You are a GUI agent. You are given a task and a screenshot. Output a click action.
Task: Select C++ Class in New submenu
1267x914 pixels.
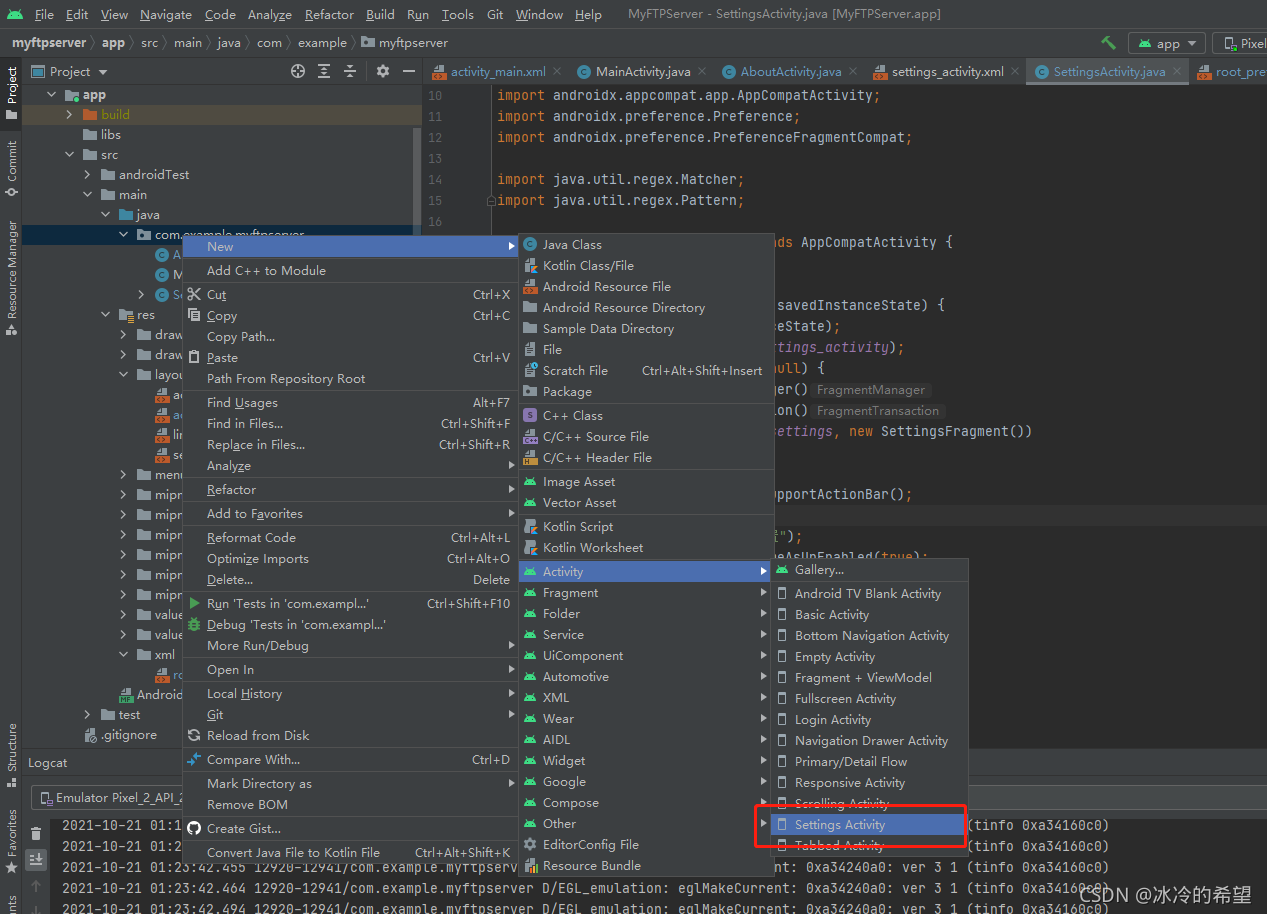click(646, 415)
